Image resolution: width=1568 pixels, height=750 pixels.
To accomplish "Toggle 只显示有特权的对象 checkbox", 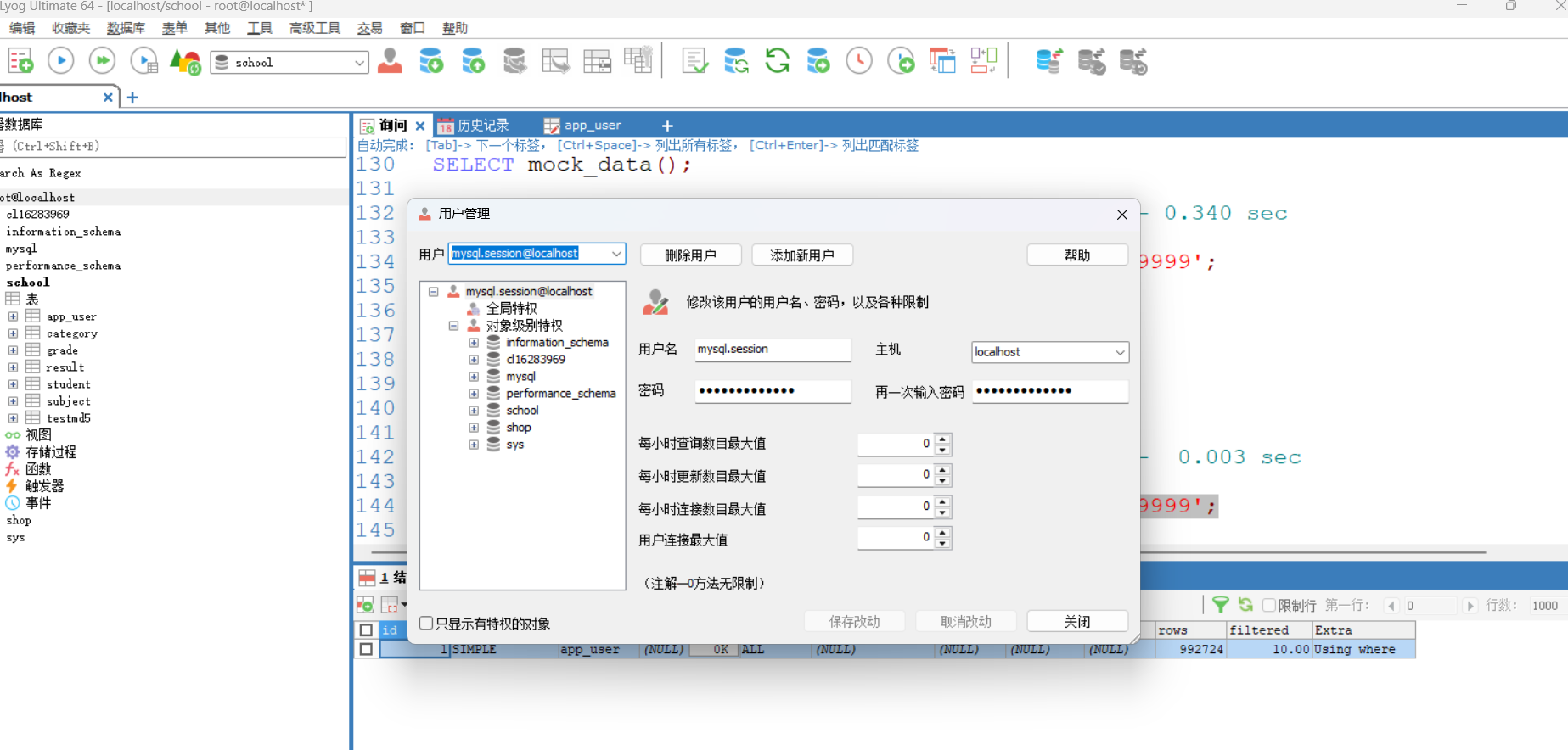I will (x=426, y=624).
